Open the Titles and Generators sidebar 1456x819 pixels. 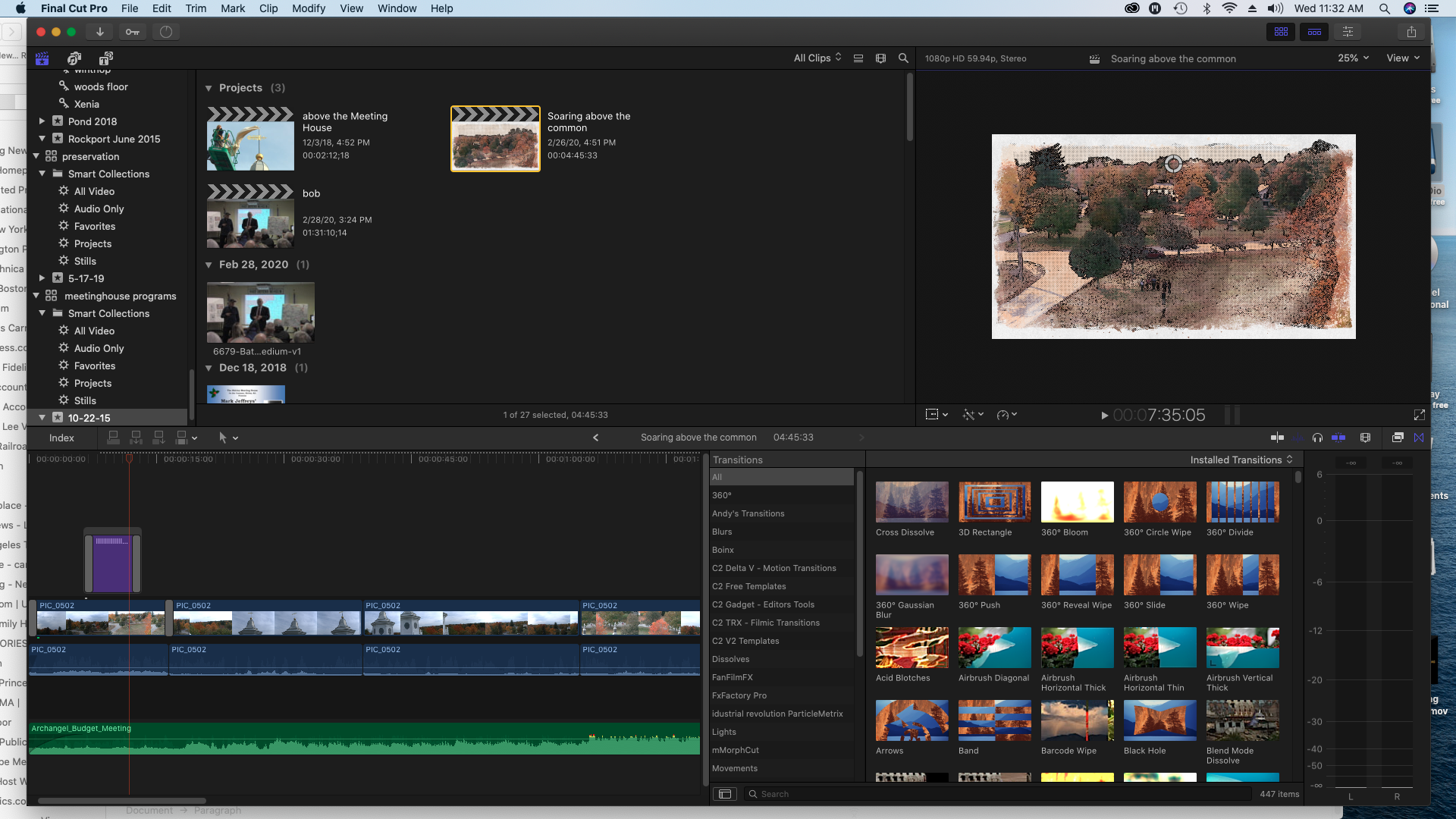pyautogui.click(x=105, y=58)
